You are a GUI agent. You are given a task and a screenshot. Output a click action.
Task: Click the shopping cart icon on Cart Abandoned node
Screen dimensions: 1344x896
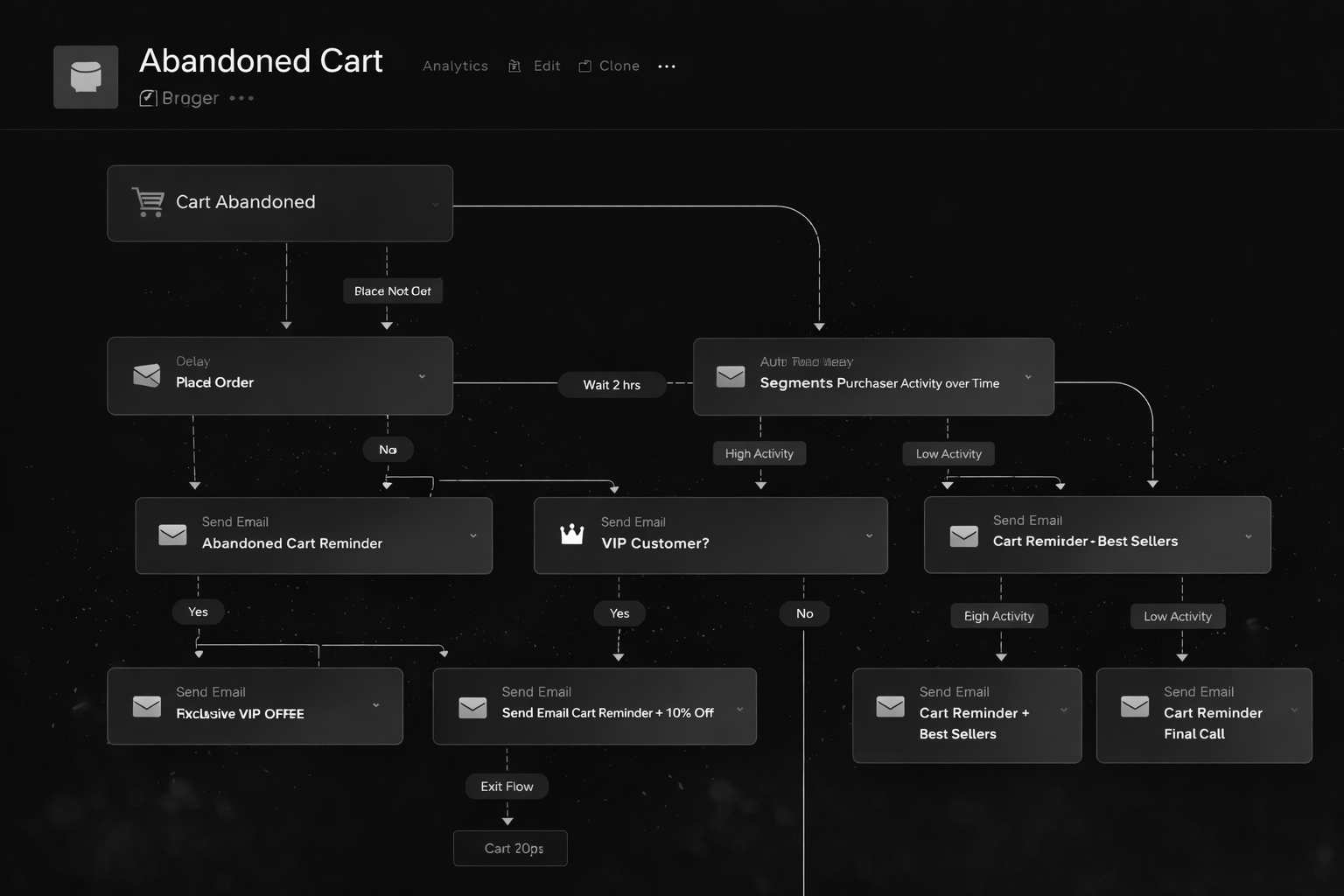coord(148,202)
